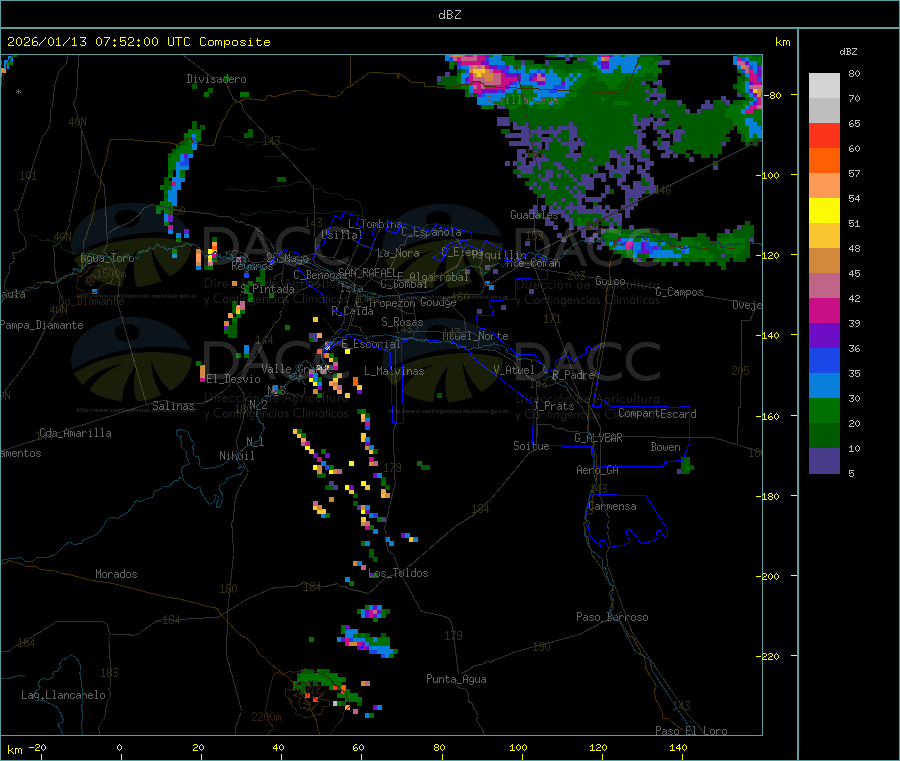This screenshot has height=761, width=900.
Task: Click the dBZ header above the color legend
Action: pyautogui.click(x=848, y=52)
